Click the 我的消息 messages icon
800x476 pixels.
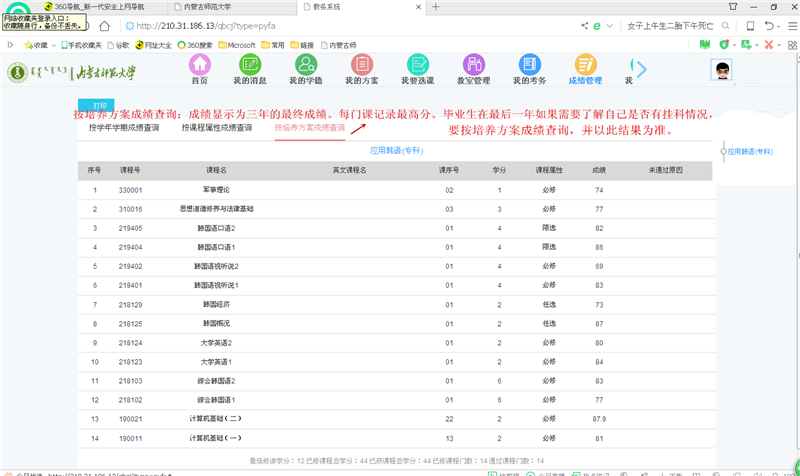click(x=250, y=66)
